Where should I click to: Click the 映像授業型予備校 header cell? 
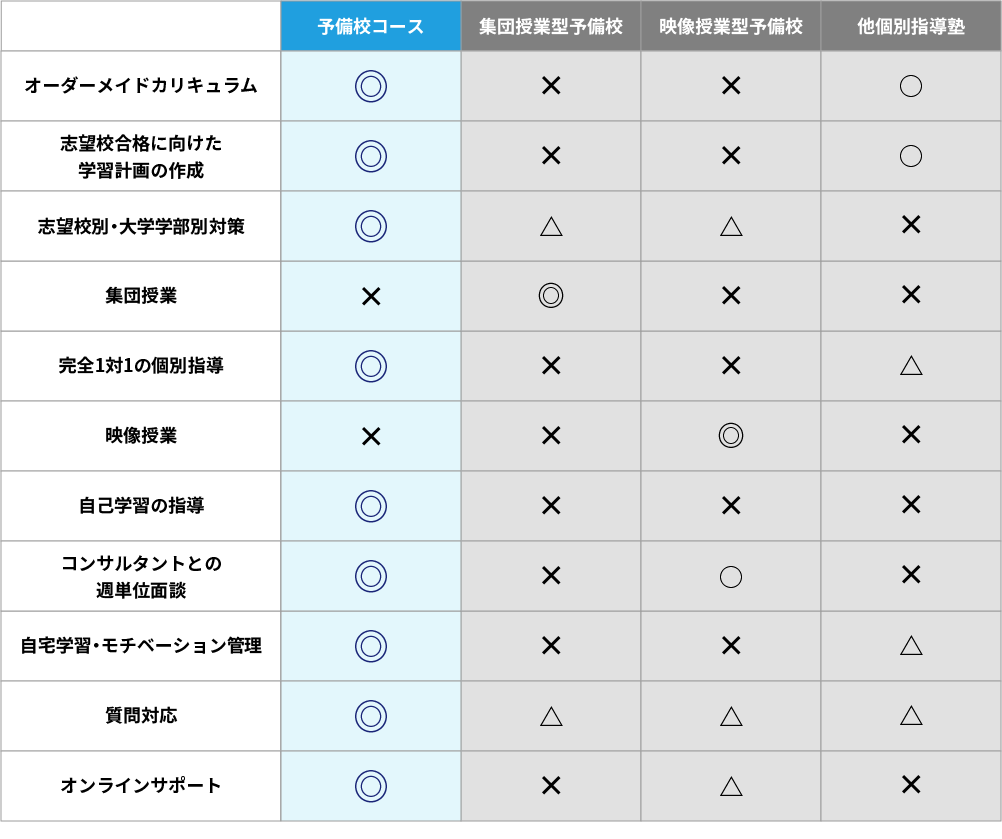[730, 27]
